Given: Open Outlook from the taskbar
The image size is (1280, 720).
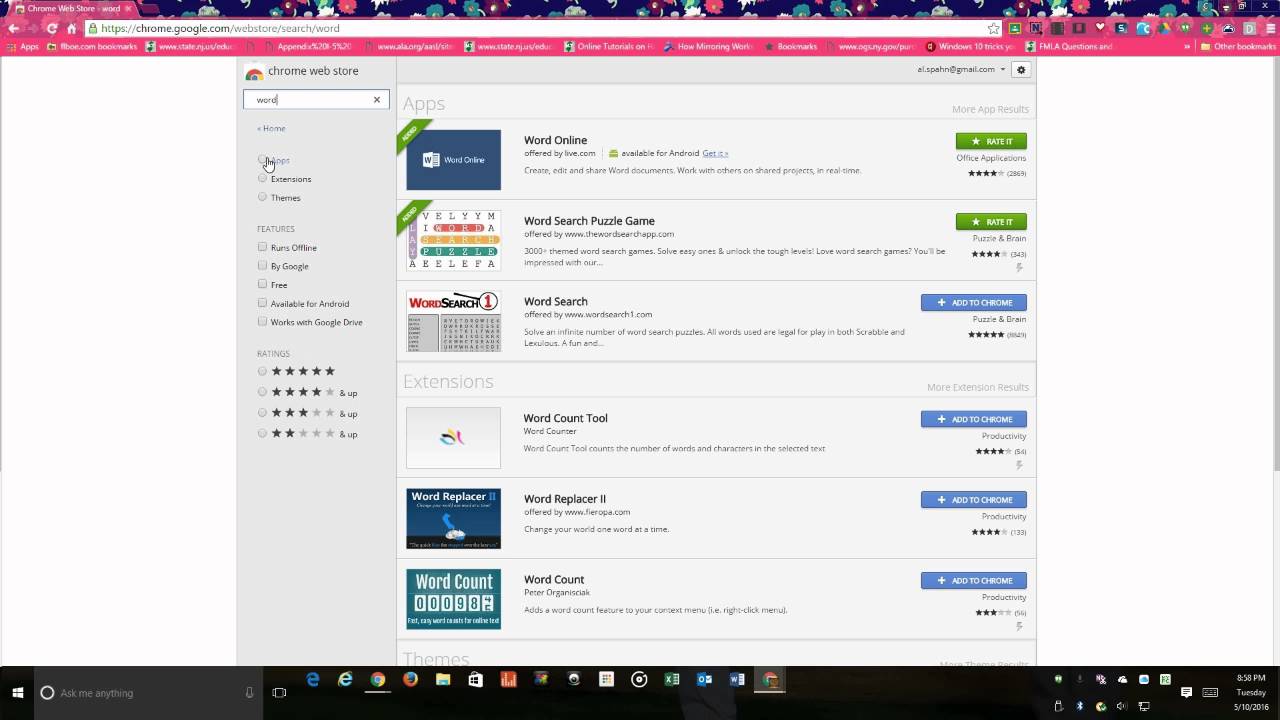Looking at the screenshot, I should (x=704, y=680).
